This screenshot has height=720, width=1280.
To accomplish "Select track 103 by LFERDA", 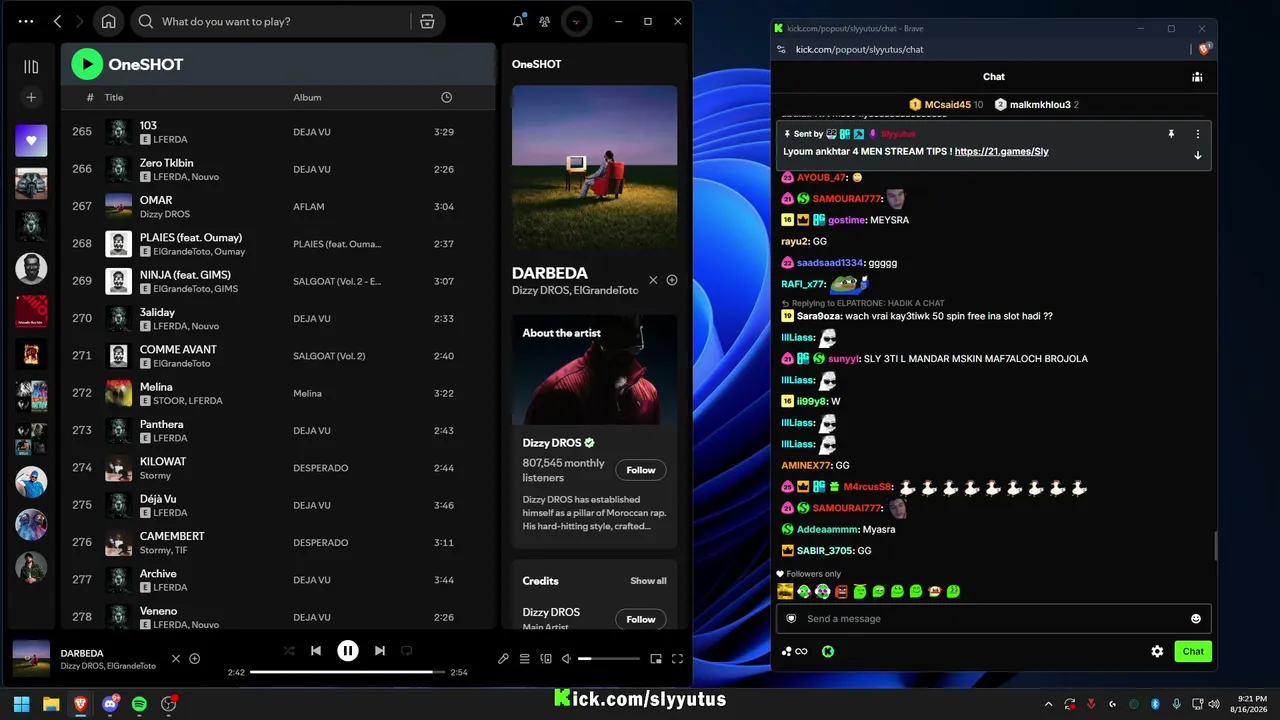I will (278, 132).
